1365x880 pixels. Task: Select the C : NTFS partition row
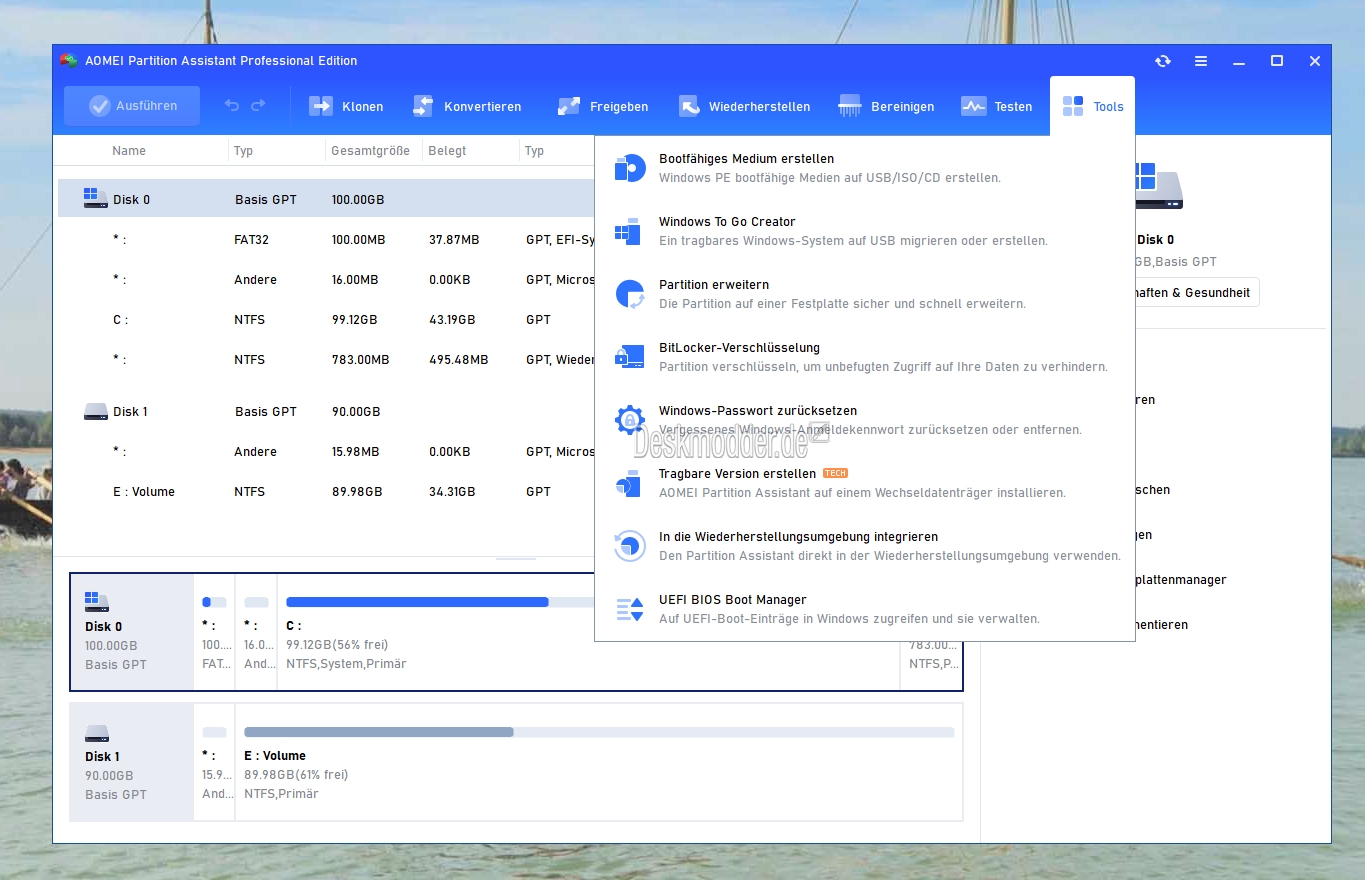(x=326, y=319)
